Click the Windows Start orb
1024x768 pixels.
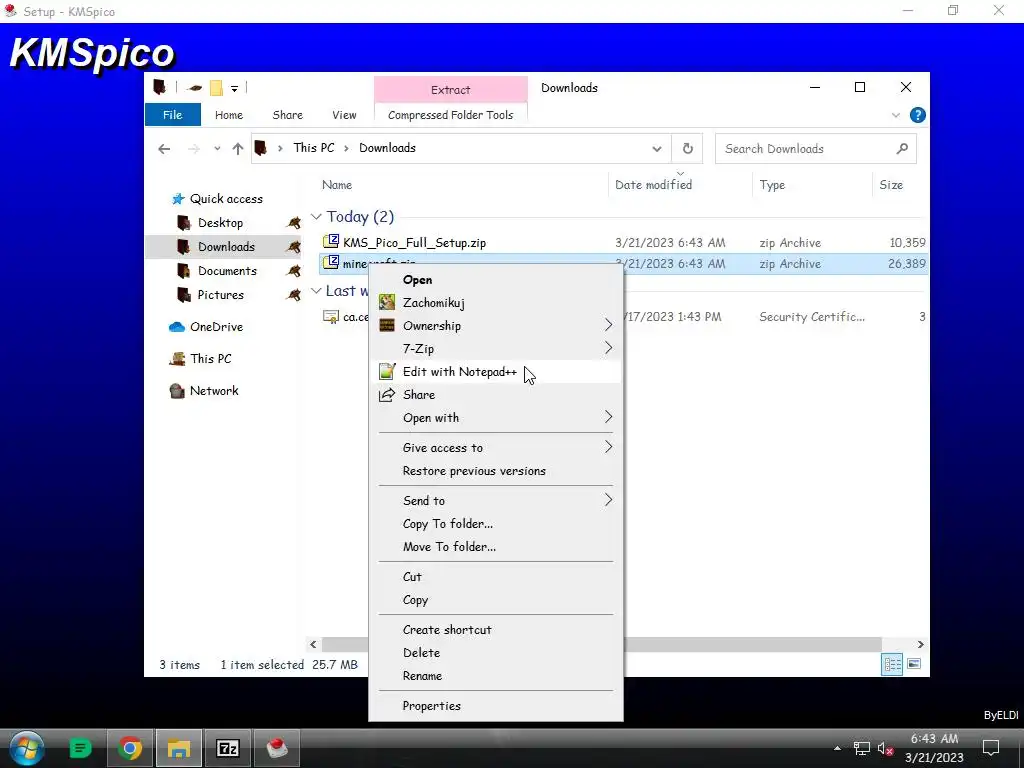pyautogui.click(x=27, y=748)
